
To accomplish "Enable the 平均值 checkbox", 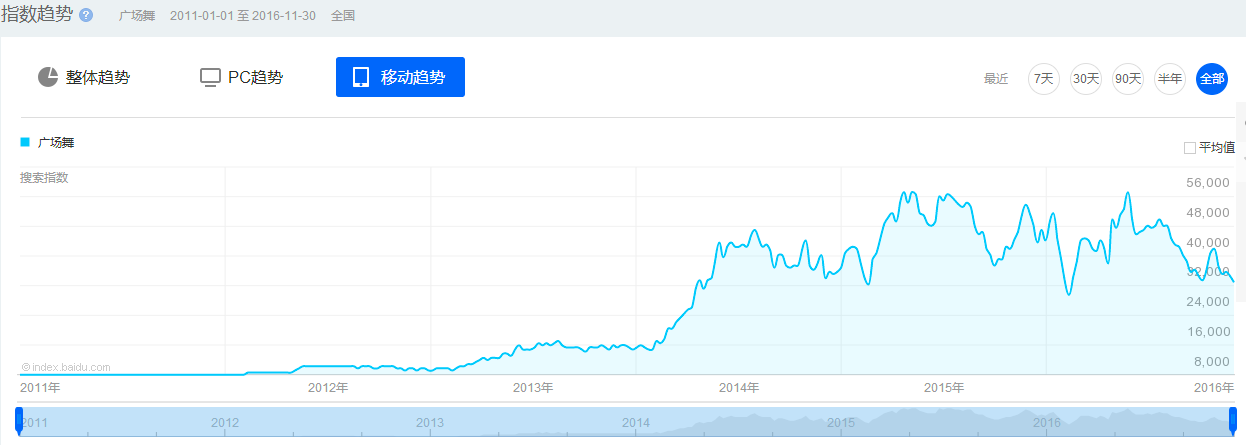I will point(1190,148).
